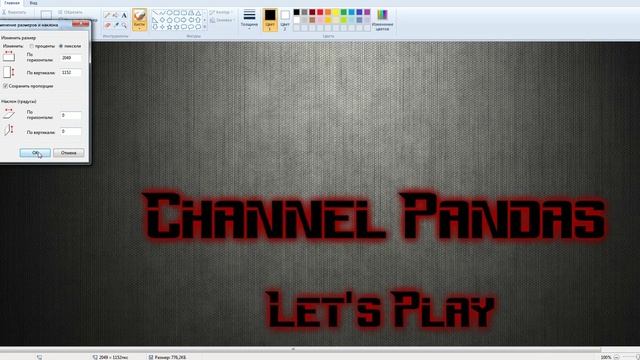This screenshot has height=360, width=640.
Task: Select the Text tool (letter A)
Action: pos(124,15)
